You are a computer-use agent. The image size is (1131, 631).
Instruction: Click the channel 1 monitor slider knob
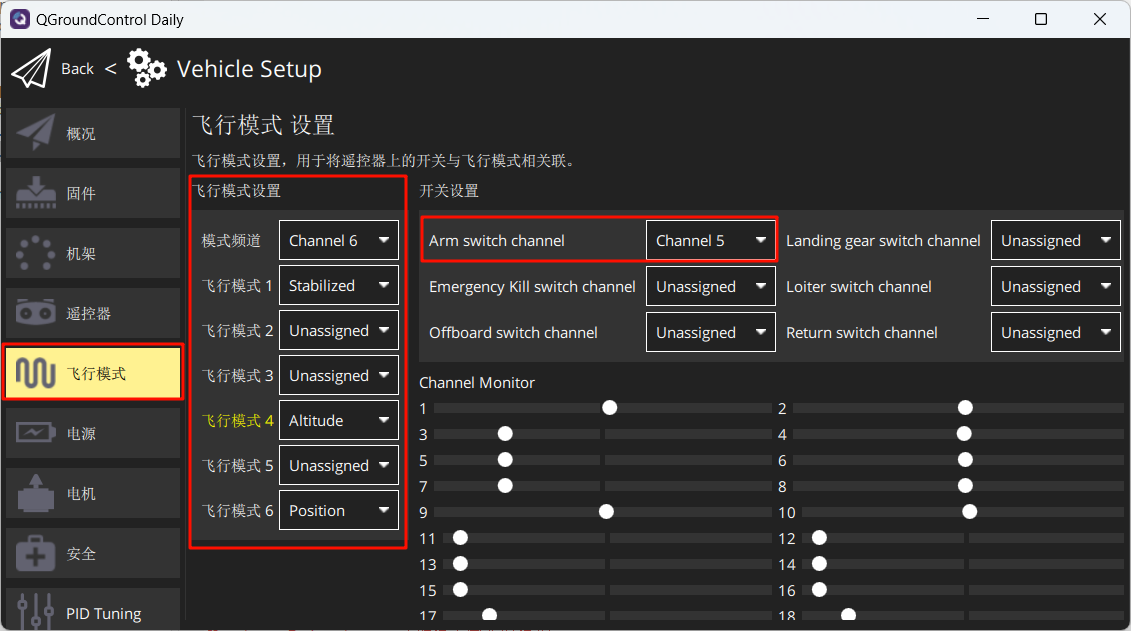tap(609, 408)
